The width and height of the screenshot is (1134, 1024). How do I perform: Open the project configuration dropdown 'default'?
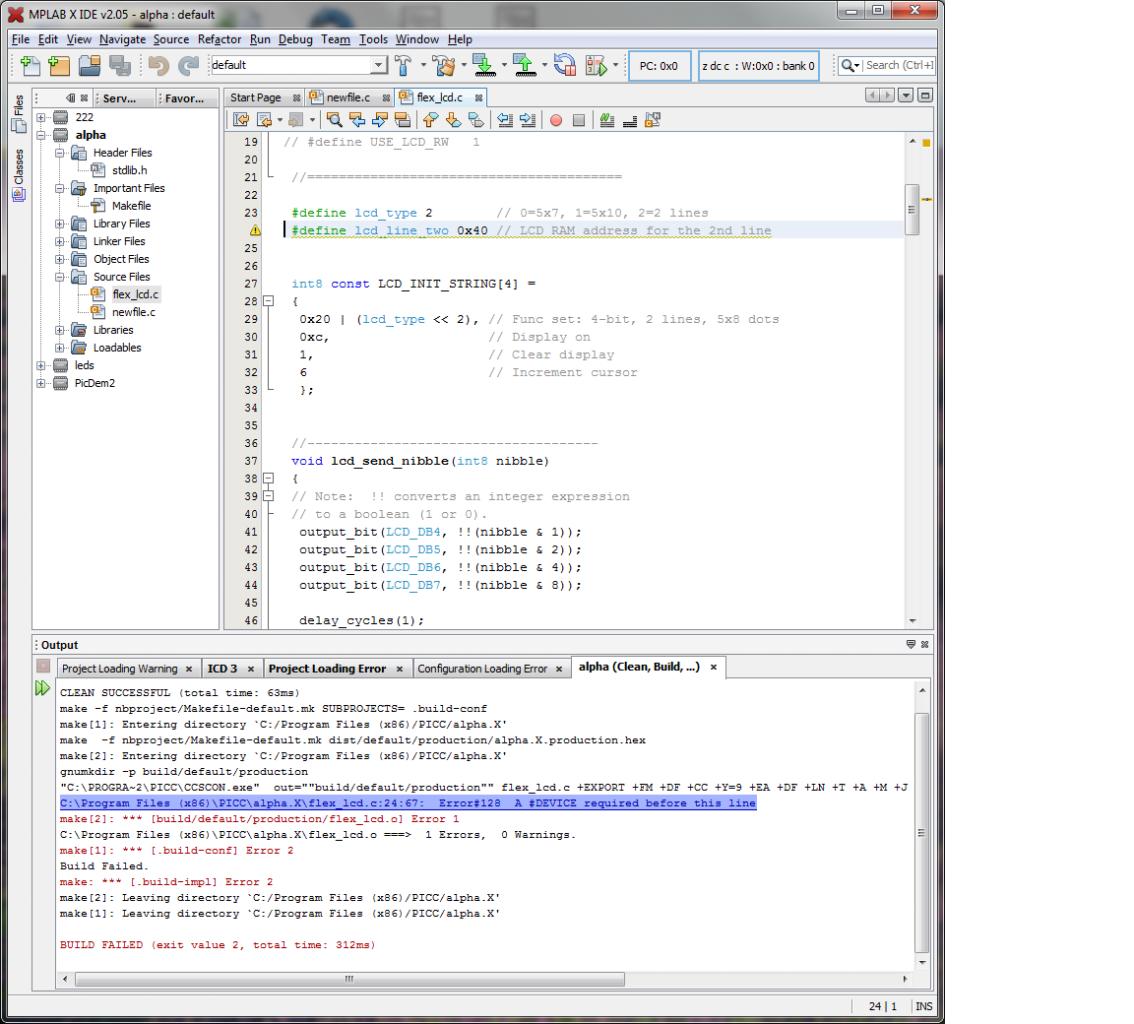377,67
